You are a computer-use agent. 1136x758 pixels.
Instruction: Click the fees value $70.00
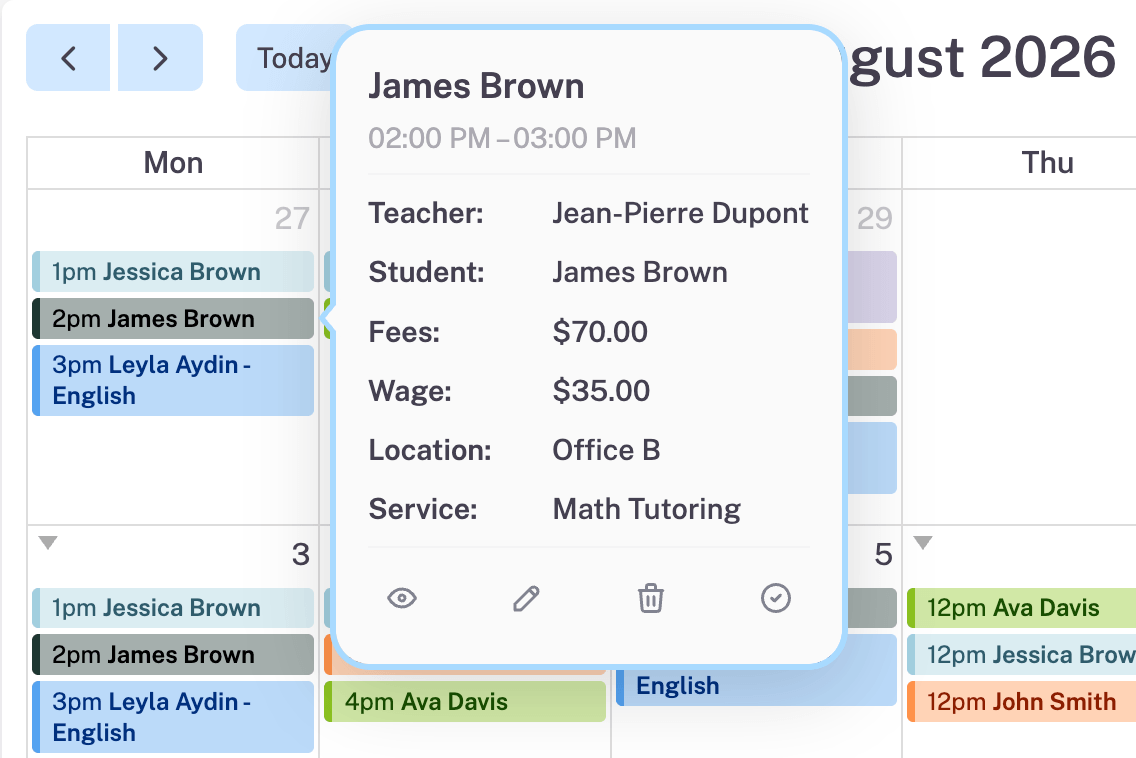600,332
